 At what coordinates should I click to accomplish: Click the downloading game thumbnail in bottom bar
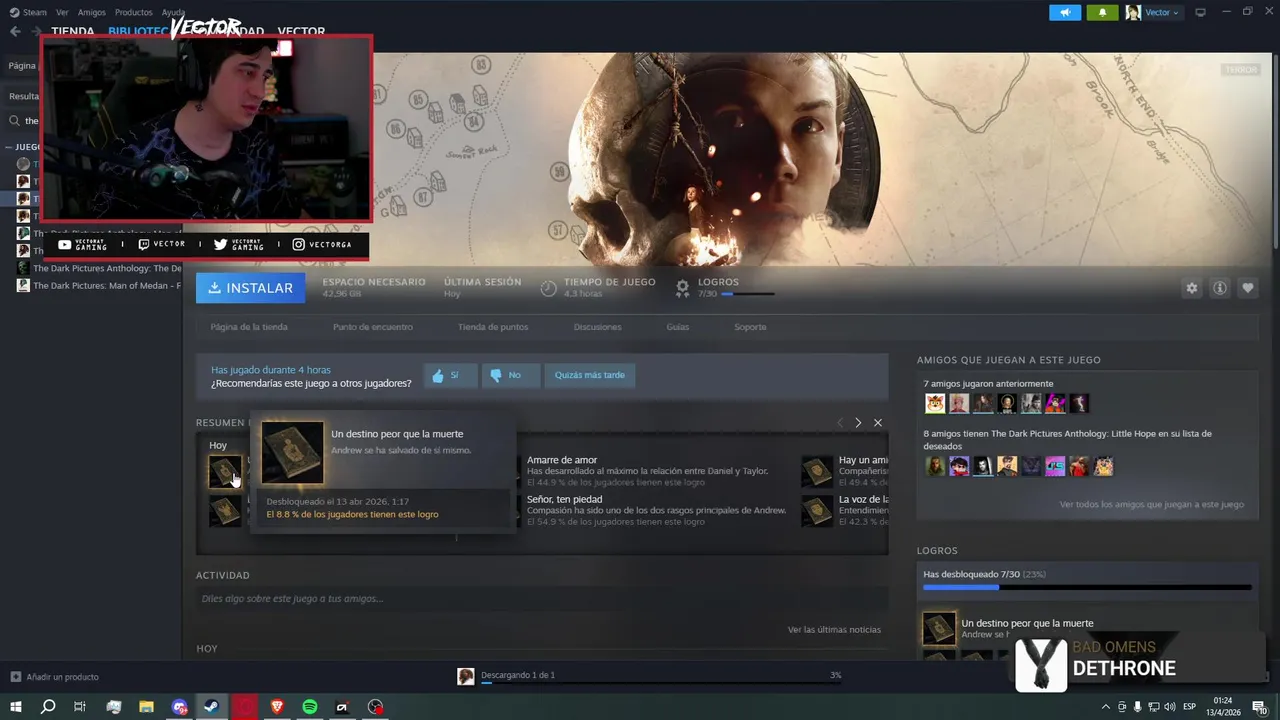coord(466,677)
